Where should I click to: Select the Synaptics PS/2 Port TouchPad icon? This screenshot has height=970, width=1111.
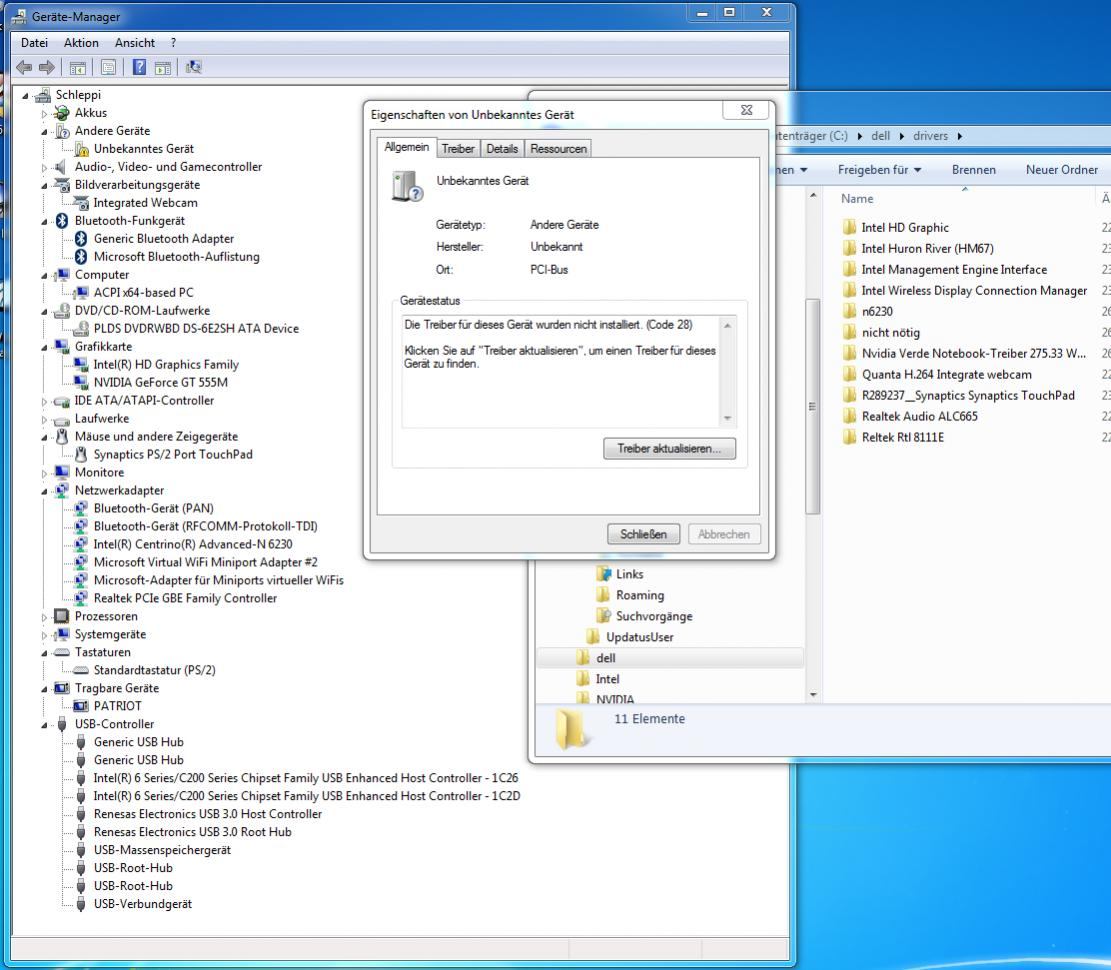(x=81, y=454)
